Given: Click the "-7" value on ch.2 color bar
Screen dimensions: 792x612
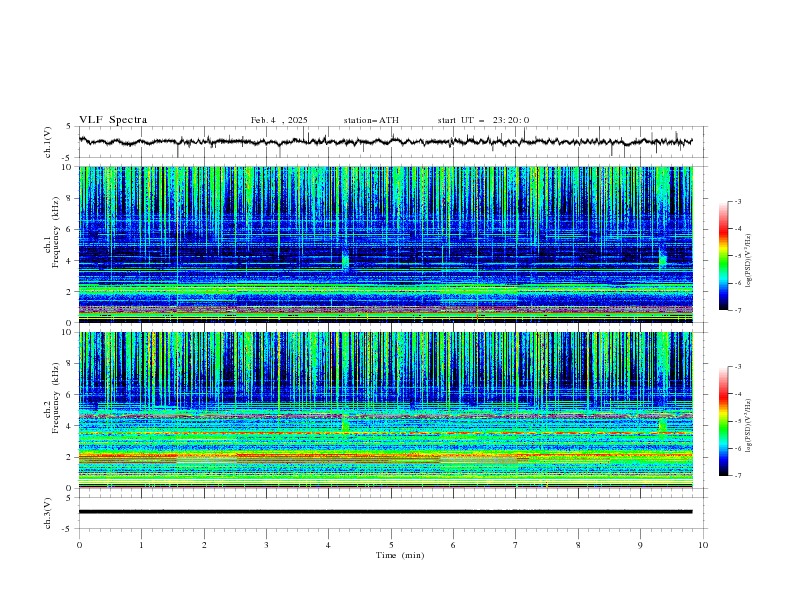Looking at the screenshot, I should click(x=737, y=476).
